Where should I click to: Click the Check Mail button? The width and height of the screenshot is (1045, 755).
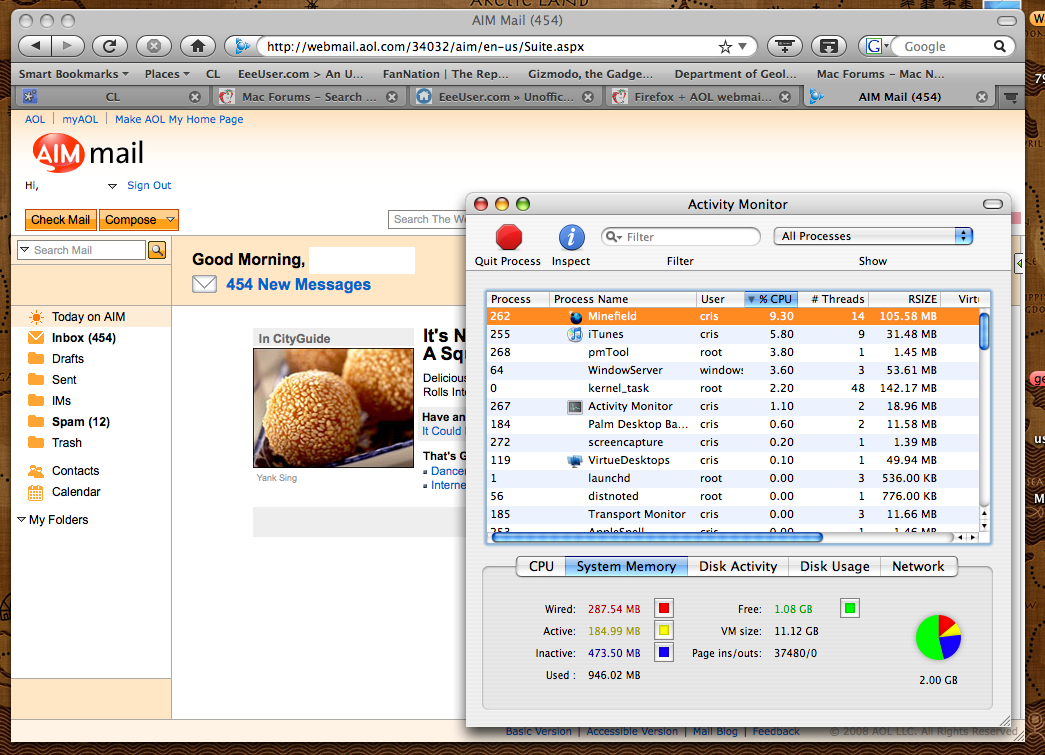click(61, 220)
